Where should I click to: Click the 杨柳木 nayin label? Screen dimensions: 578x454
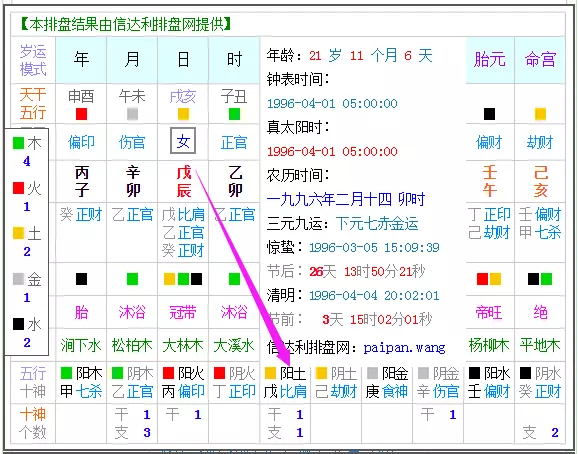coord(489,346)
